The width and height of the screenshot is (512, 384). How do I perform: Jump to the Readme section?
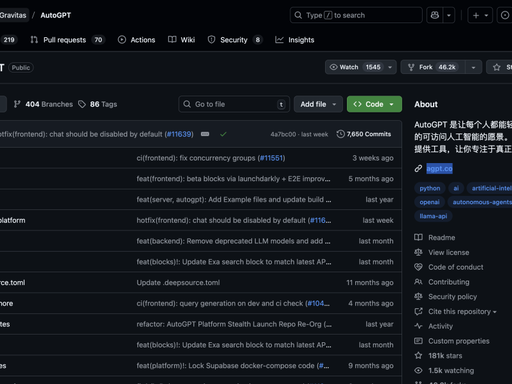click(x=441, y=238)
